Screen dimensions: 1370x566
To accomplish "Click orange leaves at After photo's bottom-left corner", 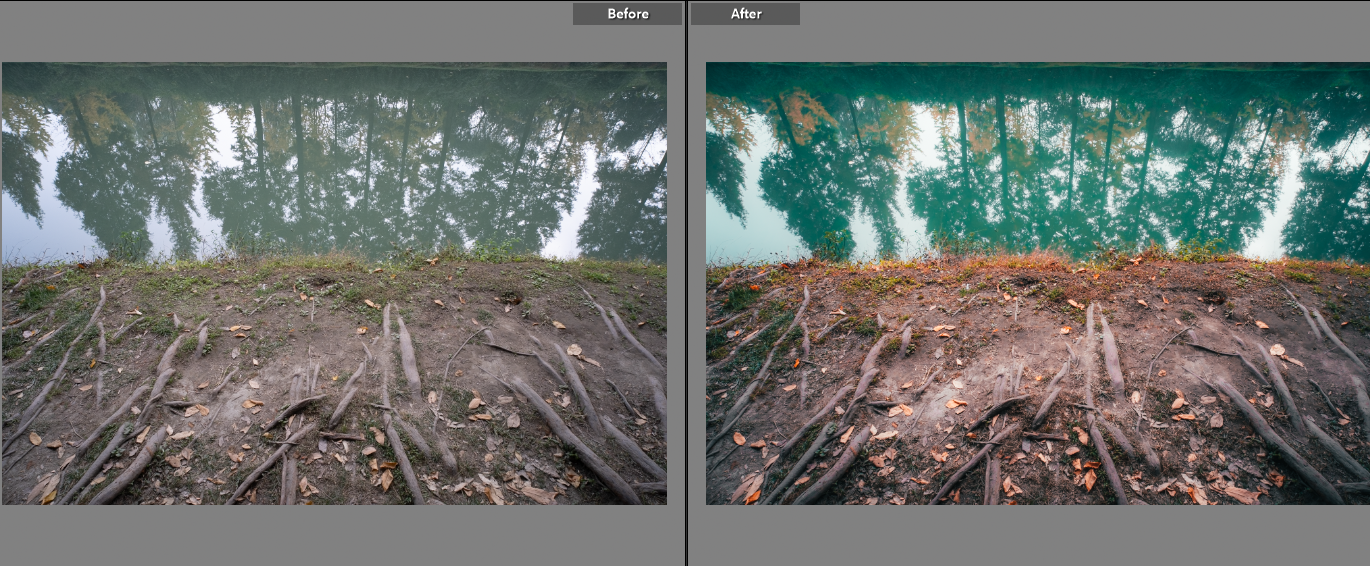I will 749,488.
